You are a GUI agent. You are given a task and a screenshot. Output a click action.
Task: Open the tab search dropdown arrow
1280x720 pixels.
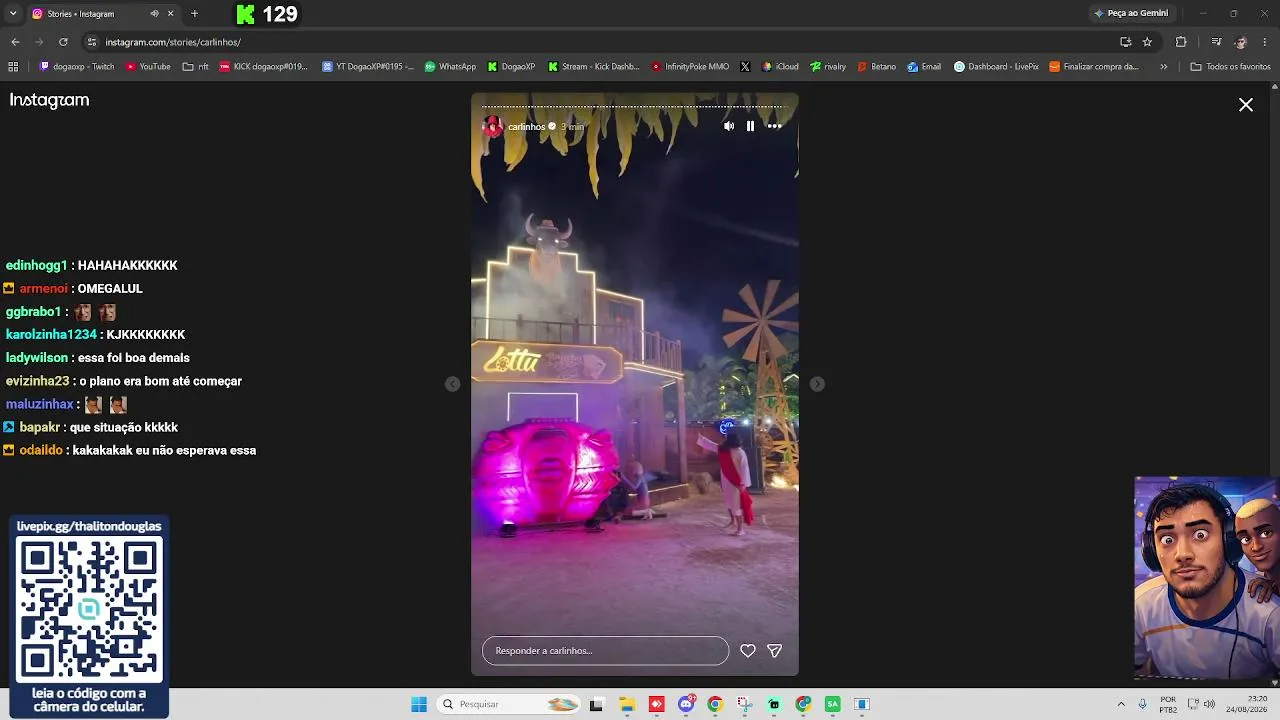[x=13, y=14]
